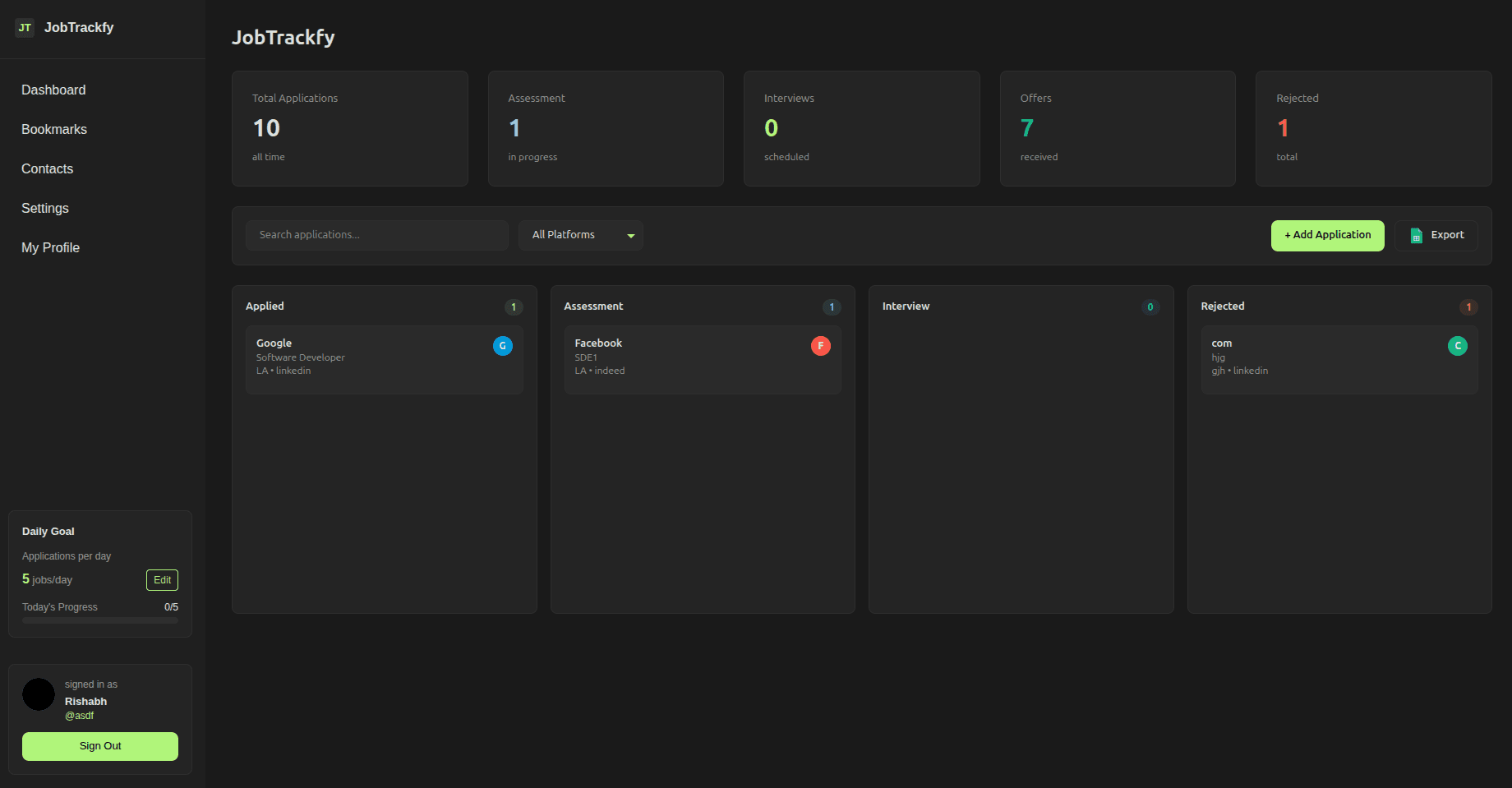Click the red badge on the Rejected column
Viewport: 1512px width, 788px height.
click(1469, 306)
